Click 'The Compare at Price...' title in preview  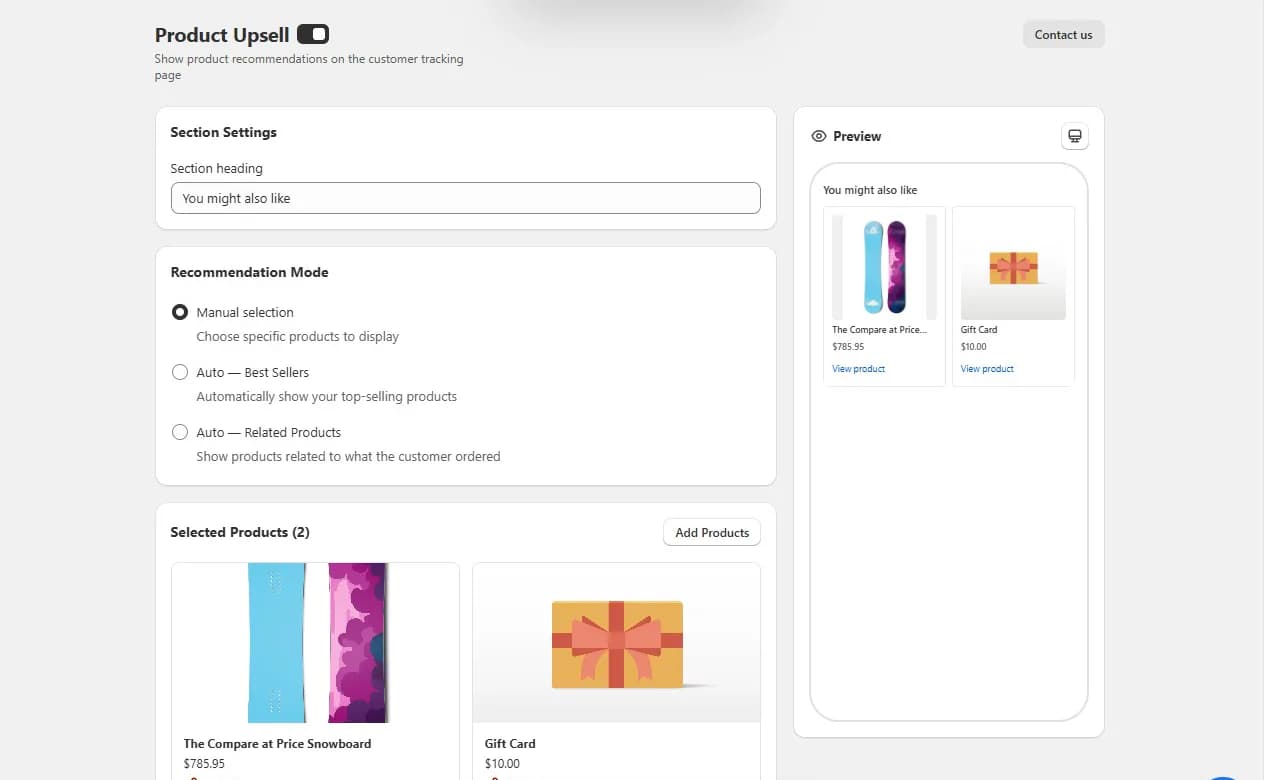point(879,329)
